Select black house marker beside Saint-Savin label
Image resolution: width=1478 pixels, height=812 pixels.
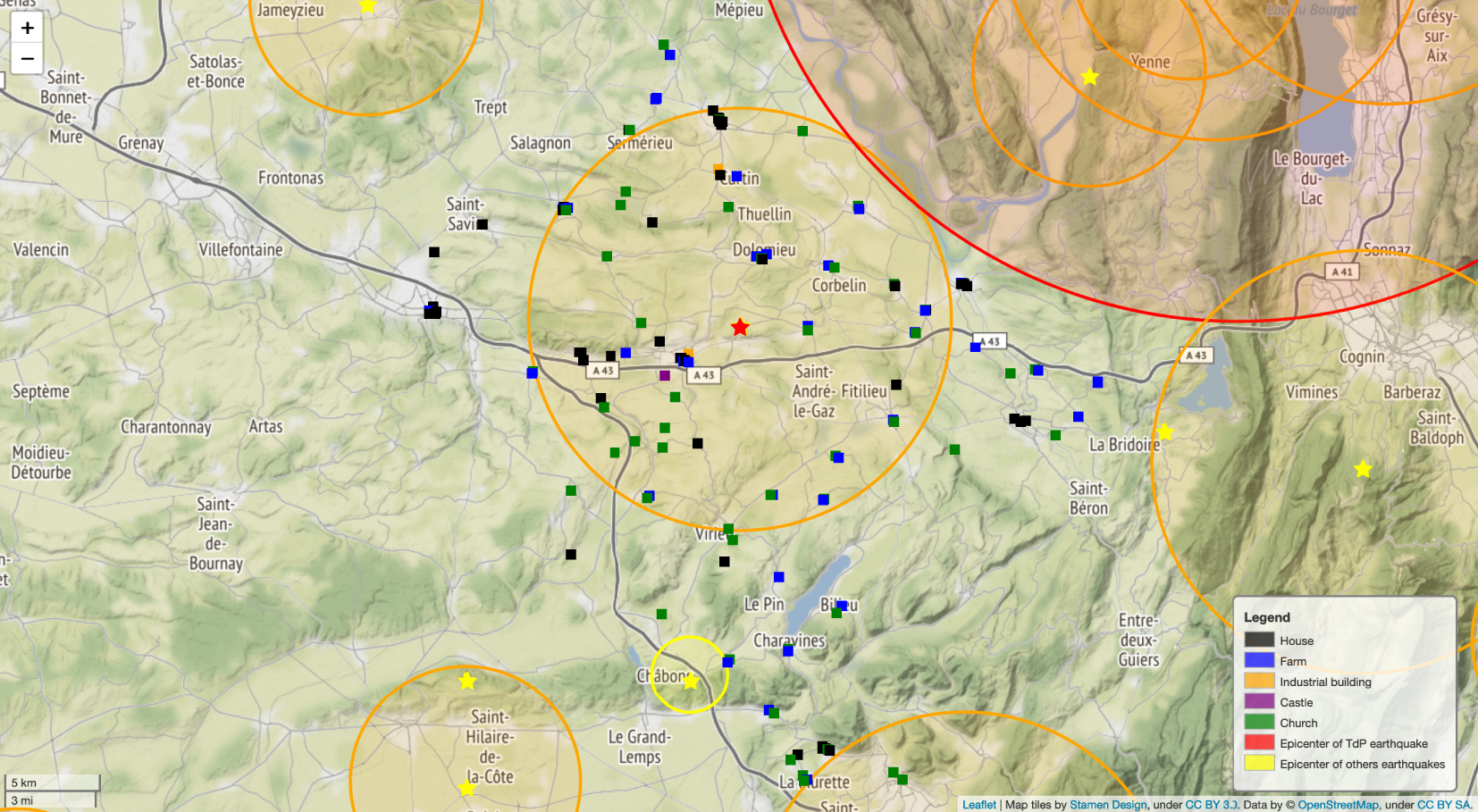(483, 224)
